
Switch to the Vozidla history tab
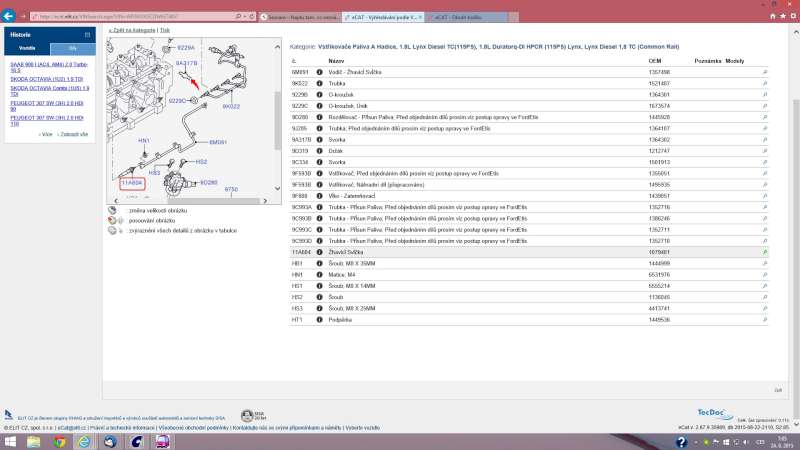coord(28,47)
